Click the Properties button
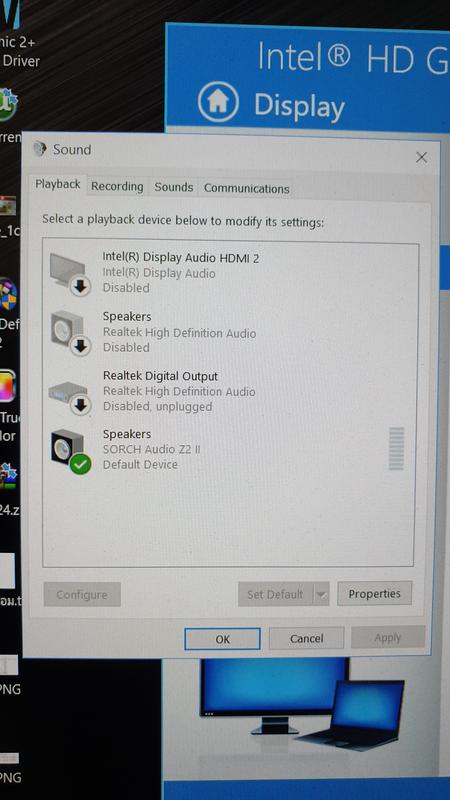Screen dimensions: 450x800 pyautogui.click(x=374, y=593)
